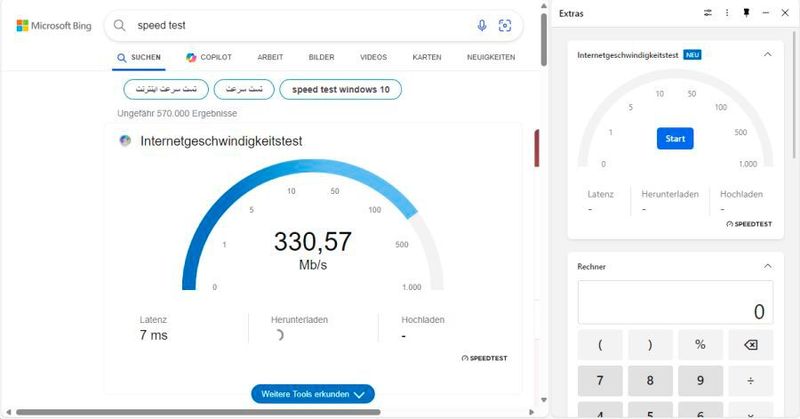800x419 pixels.
Task: Click the calculator opening parenthesis key
Action: click(x=600, y=345)
